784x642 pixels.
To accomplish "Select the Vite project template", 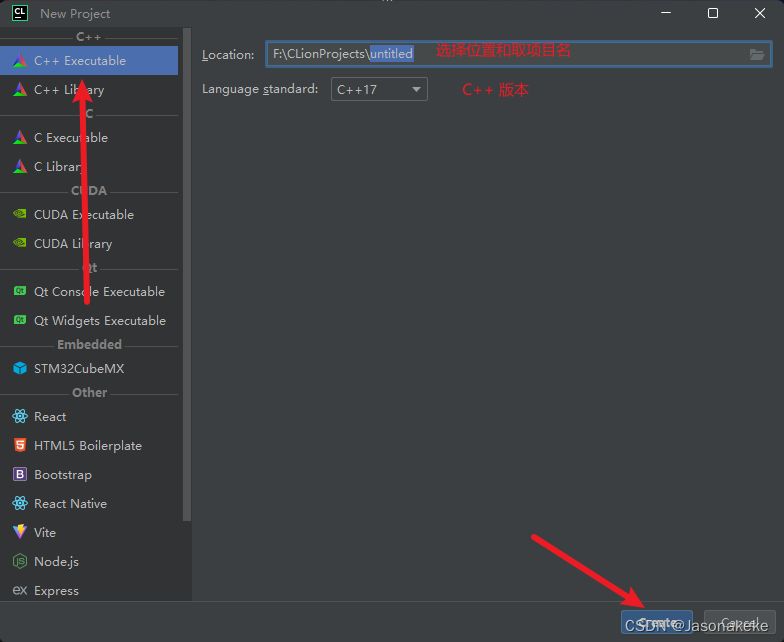I will point(89,532).
